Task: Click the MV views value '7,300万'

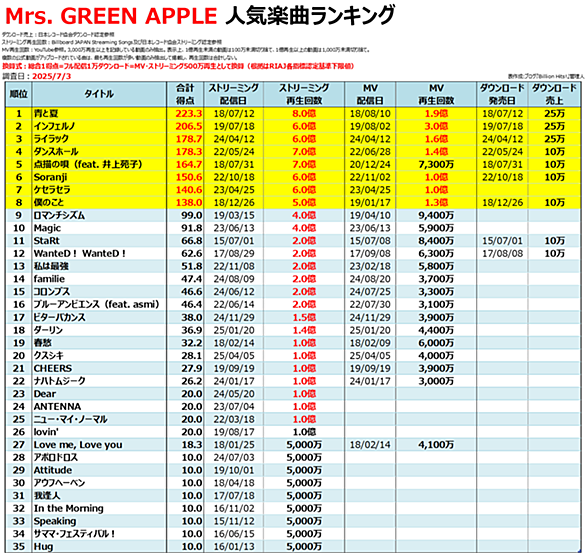Action: [436, 164]
